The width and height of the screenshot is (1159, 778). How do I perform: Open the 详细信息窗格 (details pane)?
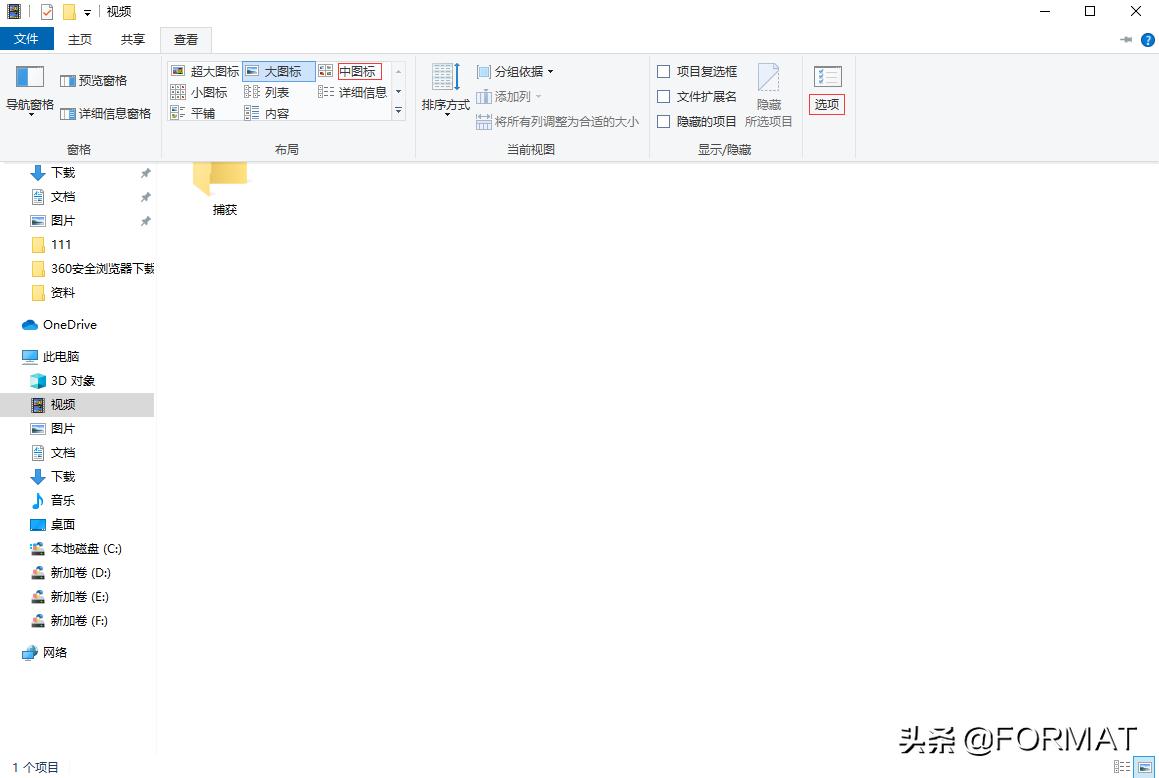103,112
